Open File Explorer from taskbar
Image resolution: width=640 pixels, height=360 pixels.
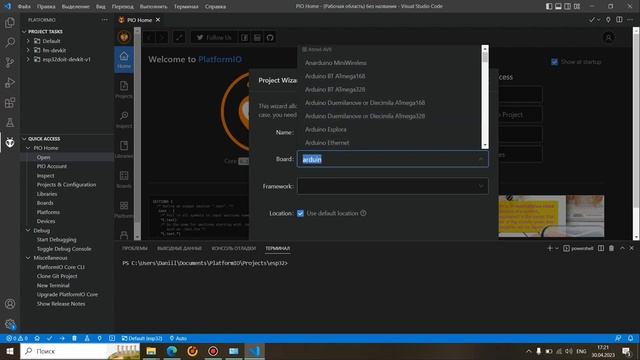(151, 351)
